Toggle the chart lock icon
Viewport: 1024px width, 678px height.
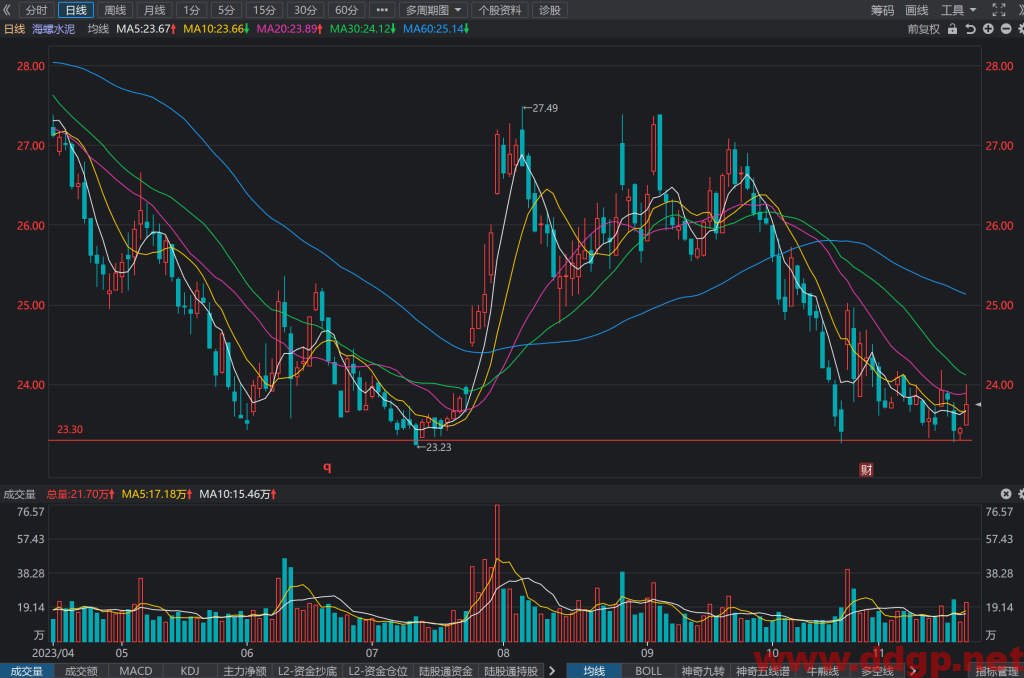click(x=952, y=29)
